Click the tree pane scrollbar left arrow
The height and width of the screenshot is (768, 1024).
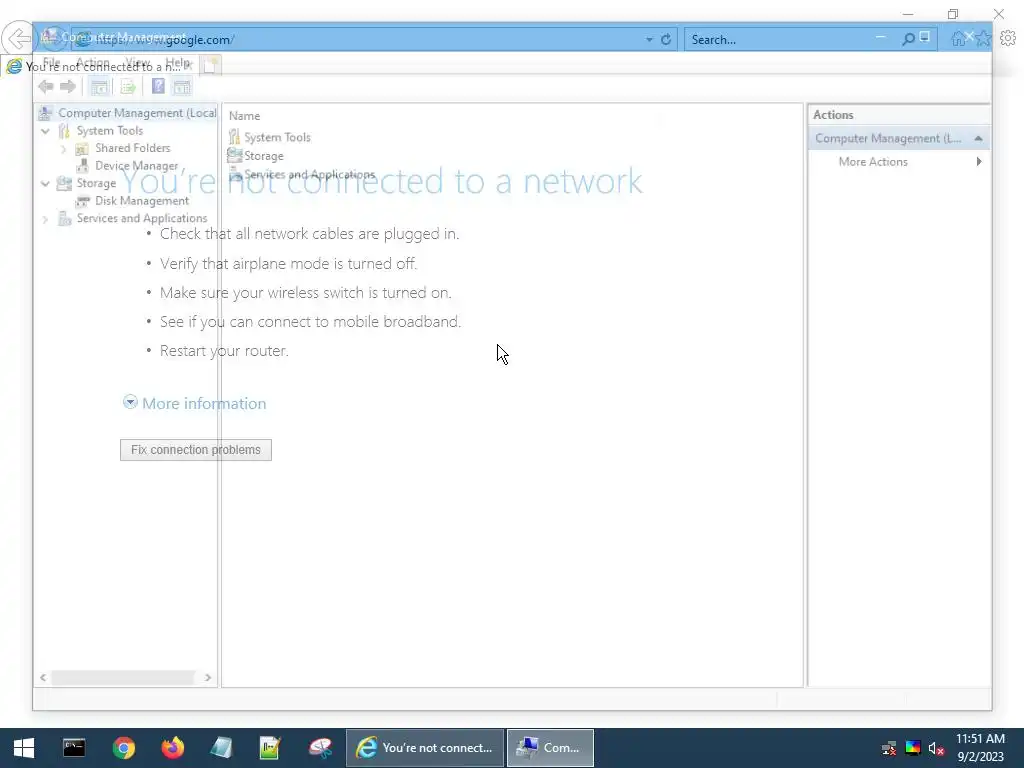pos(43,678)
